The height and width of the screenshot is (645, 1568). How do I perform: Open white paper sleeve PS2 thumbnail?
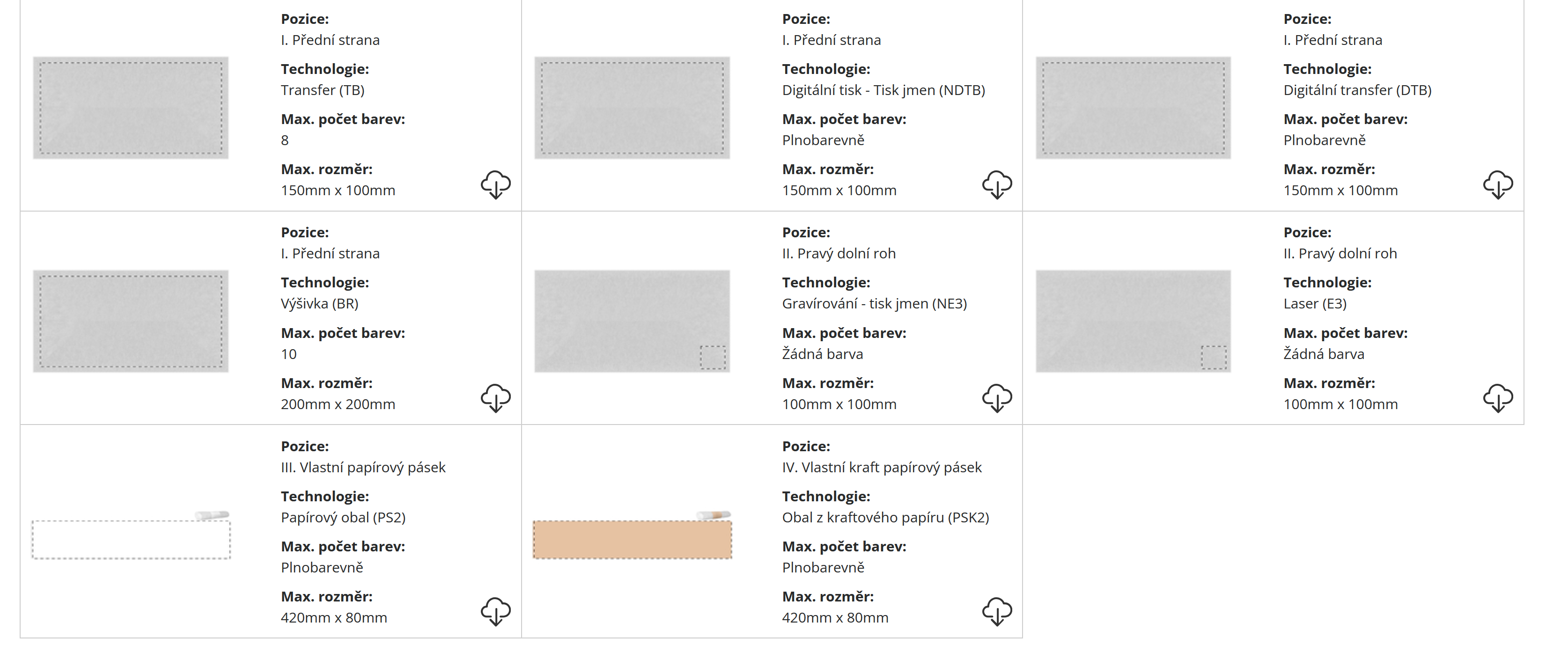[x=131, y=538]
